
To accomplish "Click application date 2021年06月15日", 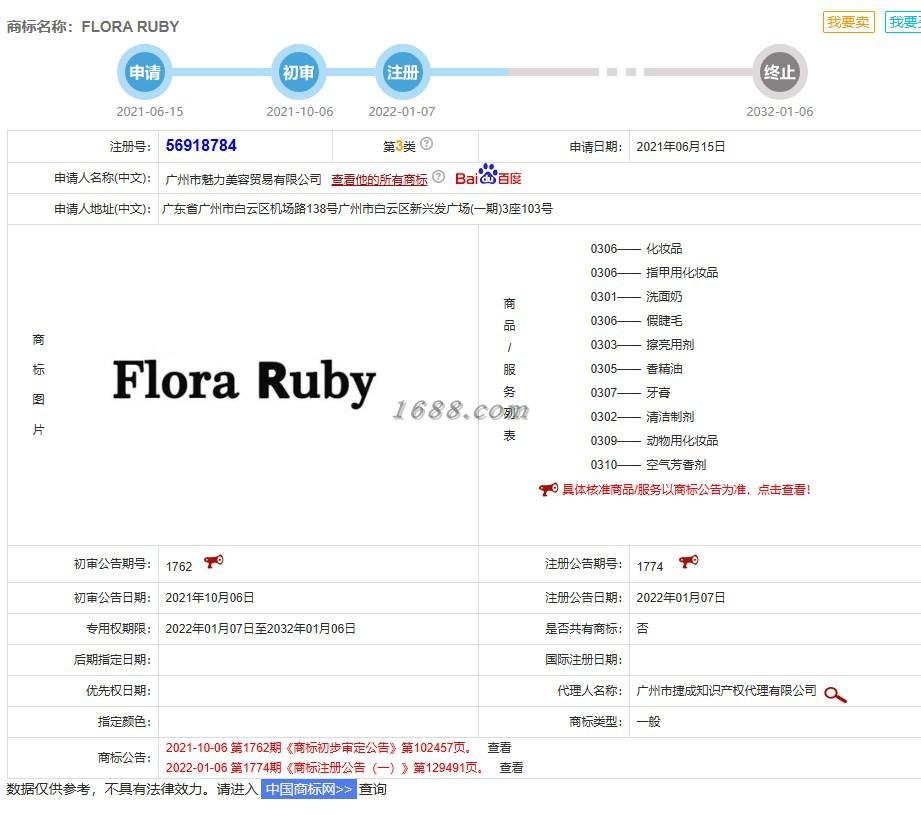I will [680, 147].
